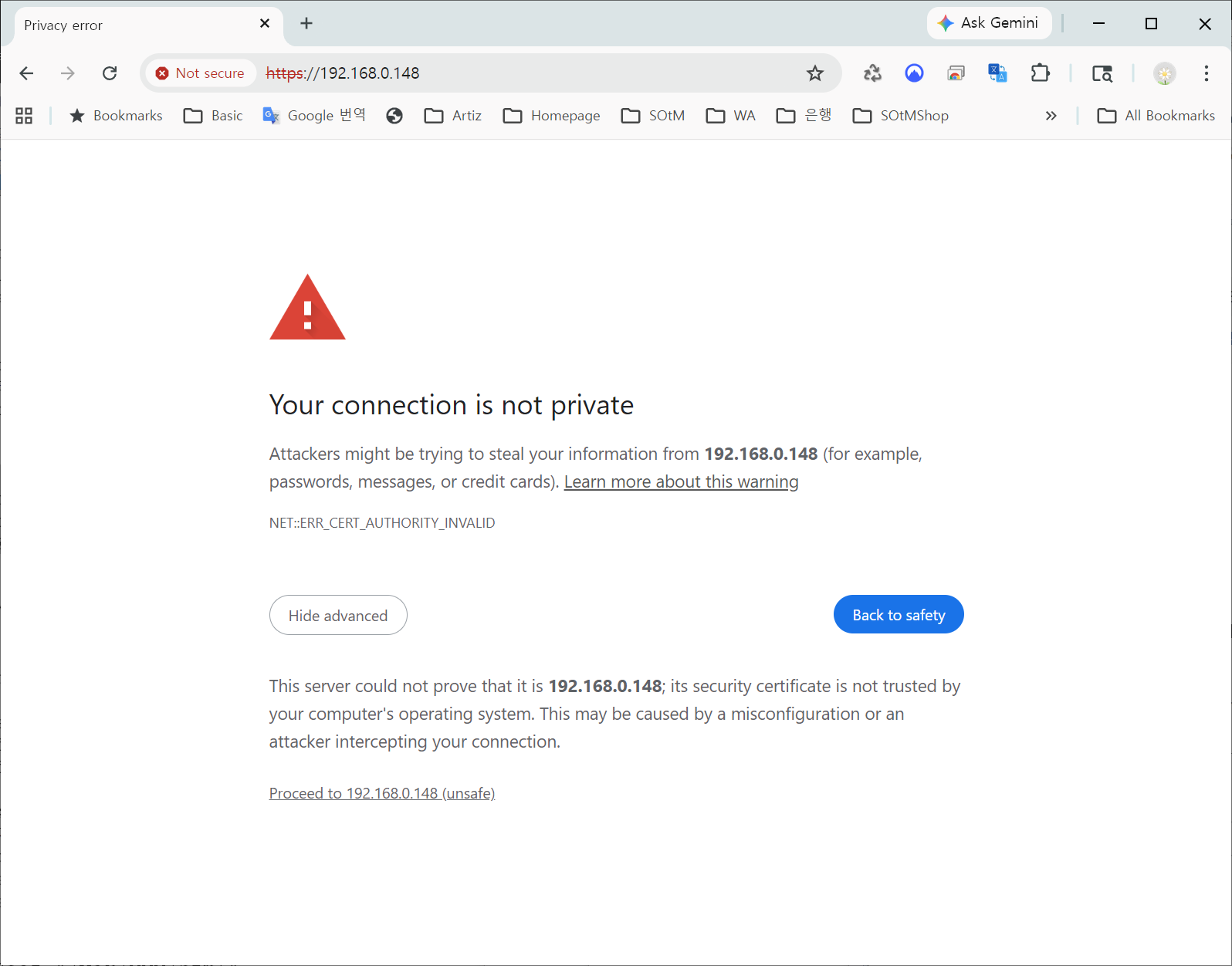
Task: Go back using the back arrow
Action: click(26, 73)
